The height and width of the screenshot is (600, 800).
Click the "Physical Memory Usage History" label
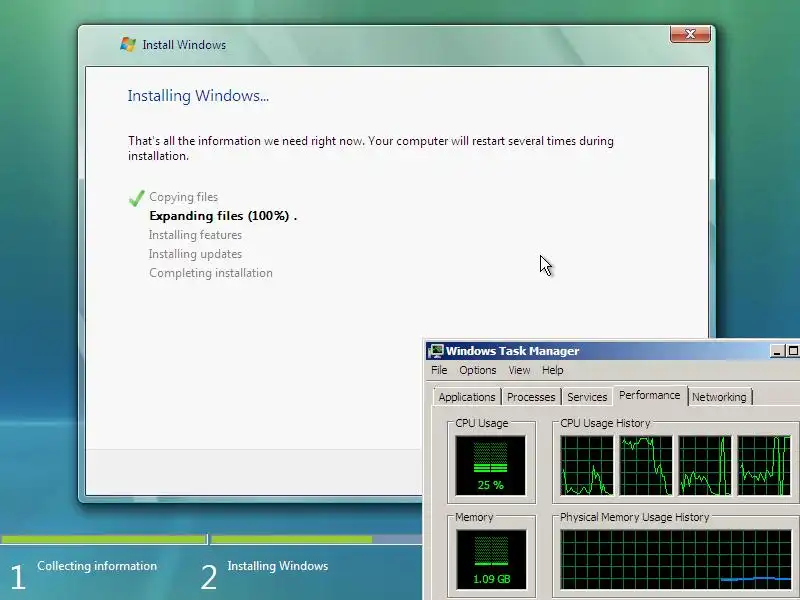coord(635,517)
